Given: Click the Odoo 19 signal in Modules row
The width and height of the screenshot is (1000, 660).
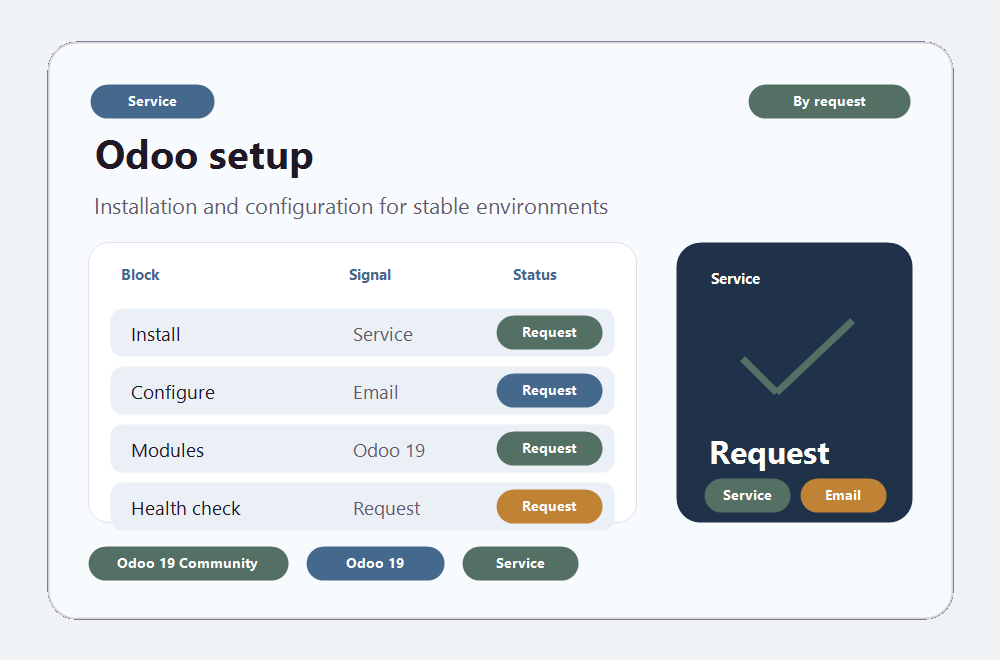Looking at the screenshot, I should pyautogui.click(x=389, y=450).
